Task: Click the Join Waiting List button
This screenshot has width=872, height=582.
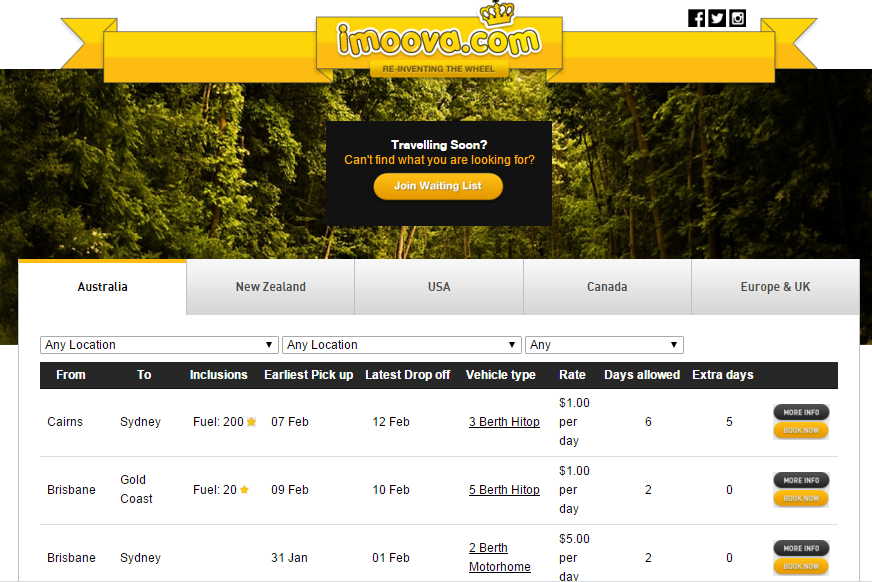Action: tap(438, 186)
